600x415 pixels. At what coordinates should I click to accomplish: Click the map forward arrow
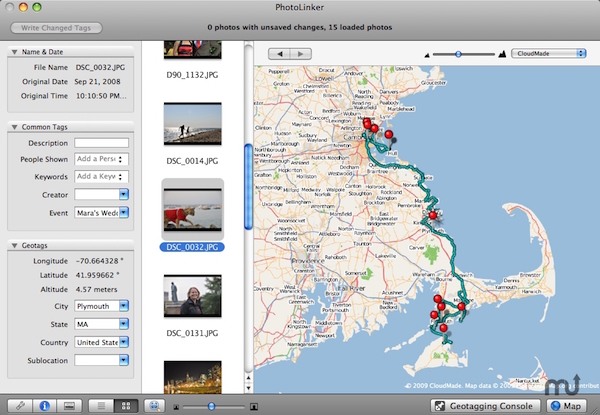click(300, 52)
